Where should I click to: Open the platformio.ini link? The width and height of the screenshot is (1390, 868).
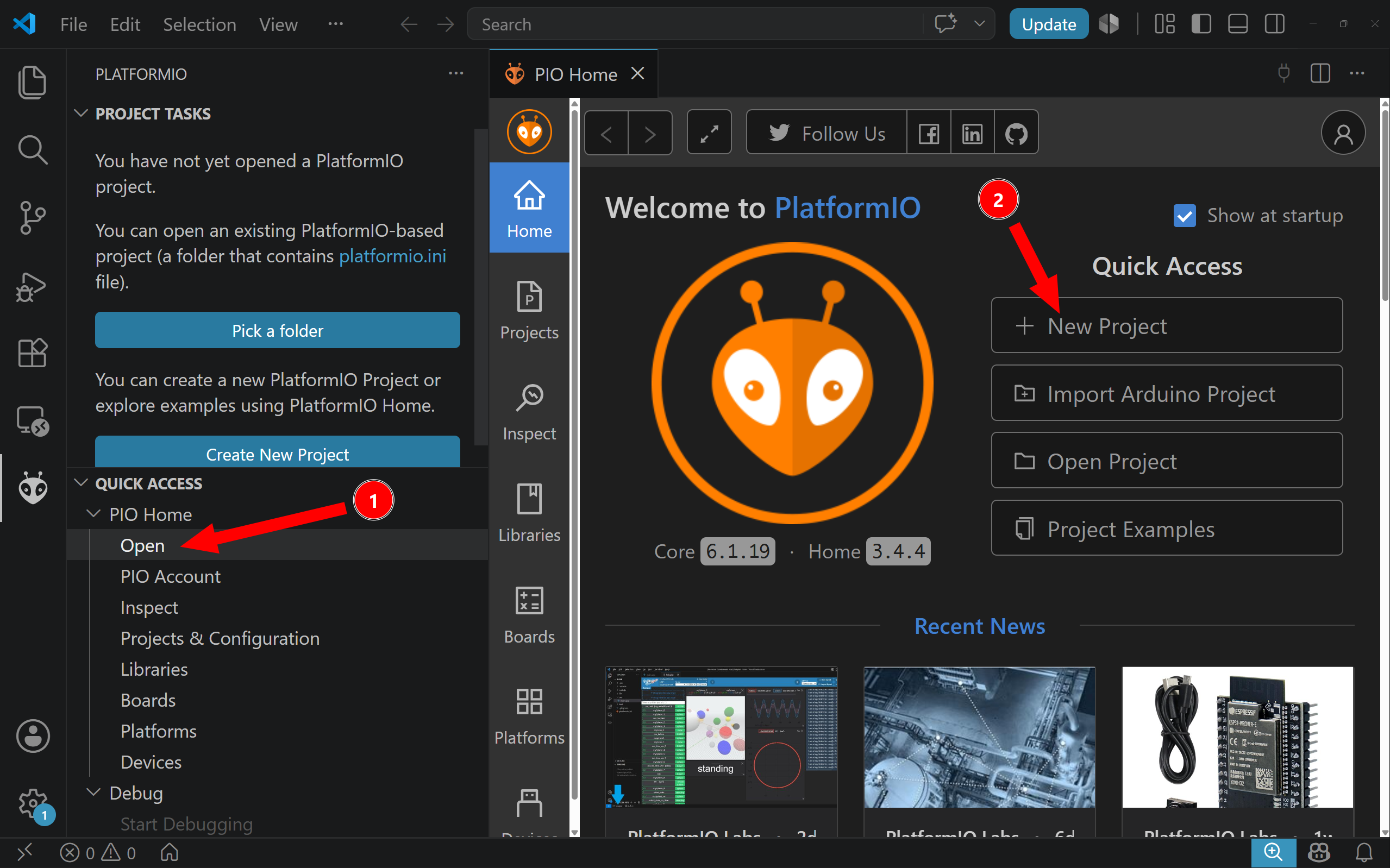point(393,256)
